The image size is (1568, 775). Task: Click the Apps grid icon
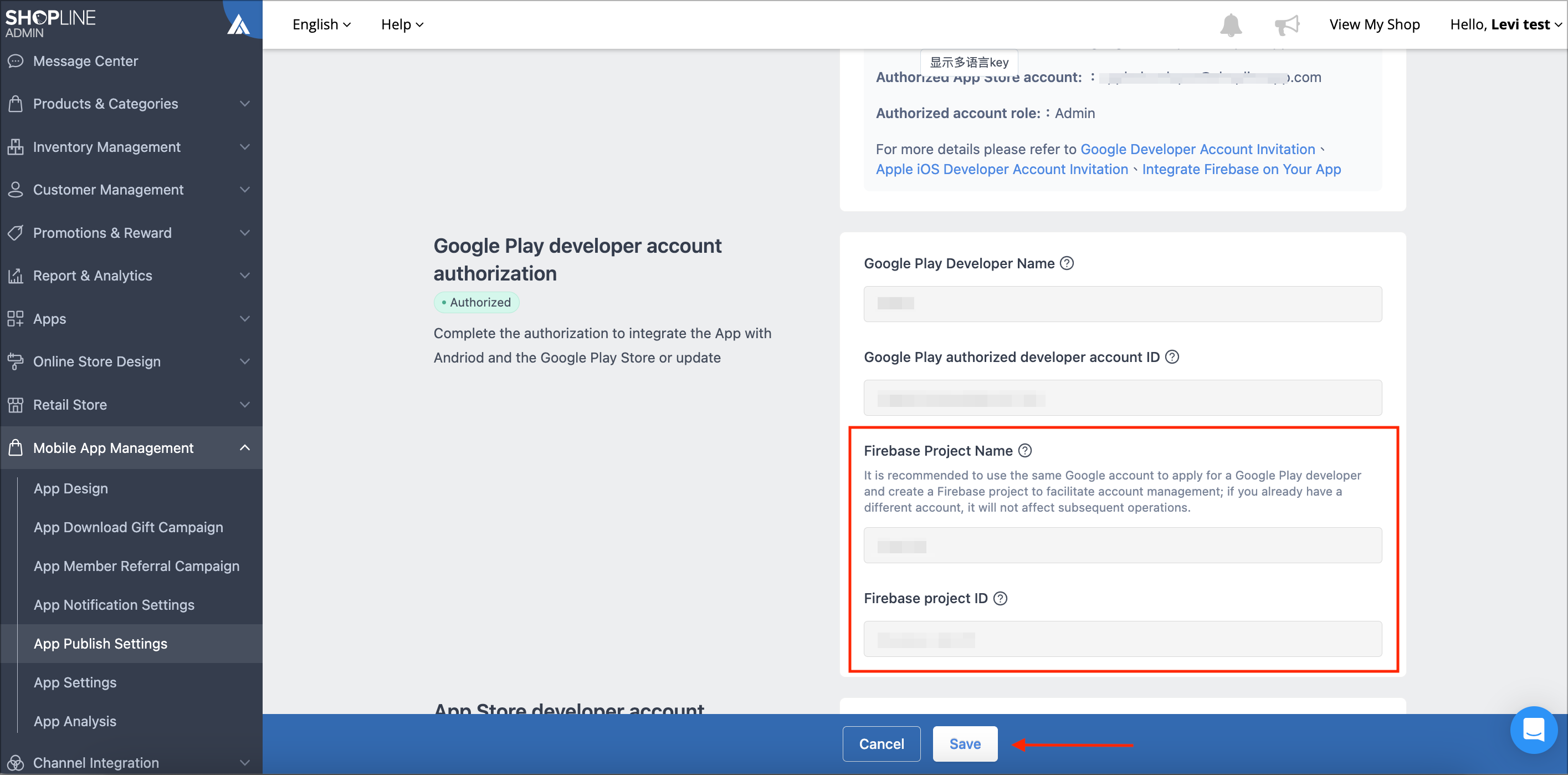tap(16, 318)
